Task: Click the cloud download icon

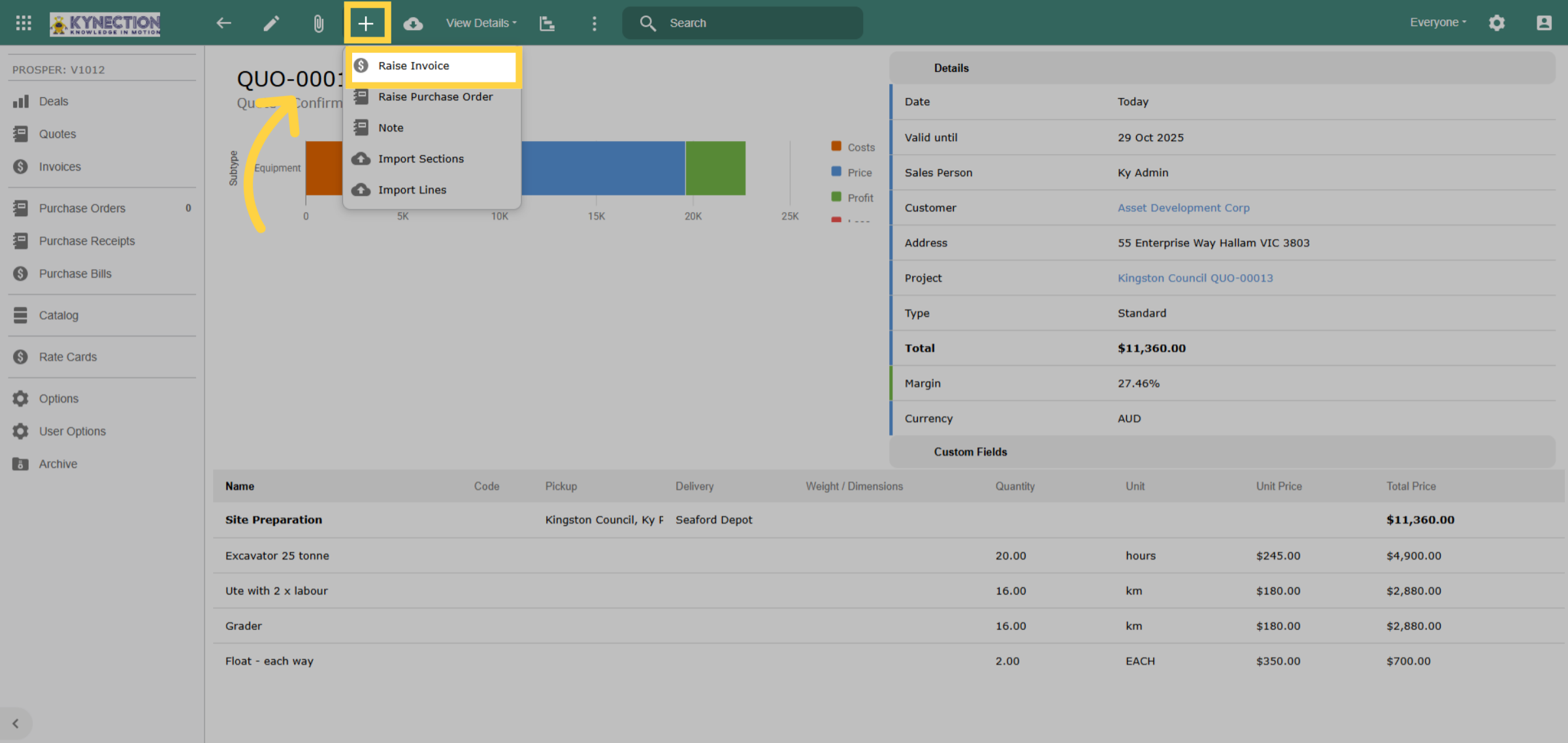Action: tap(413, 24)
